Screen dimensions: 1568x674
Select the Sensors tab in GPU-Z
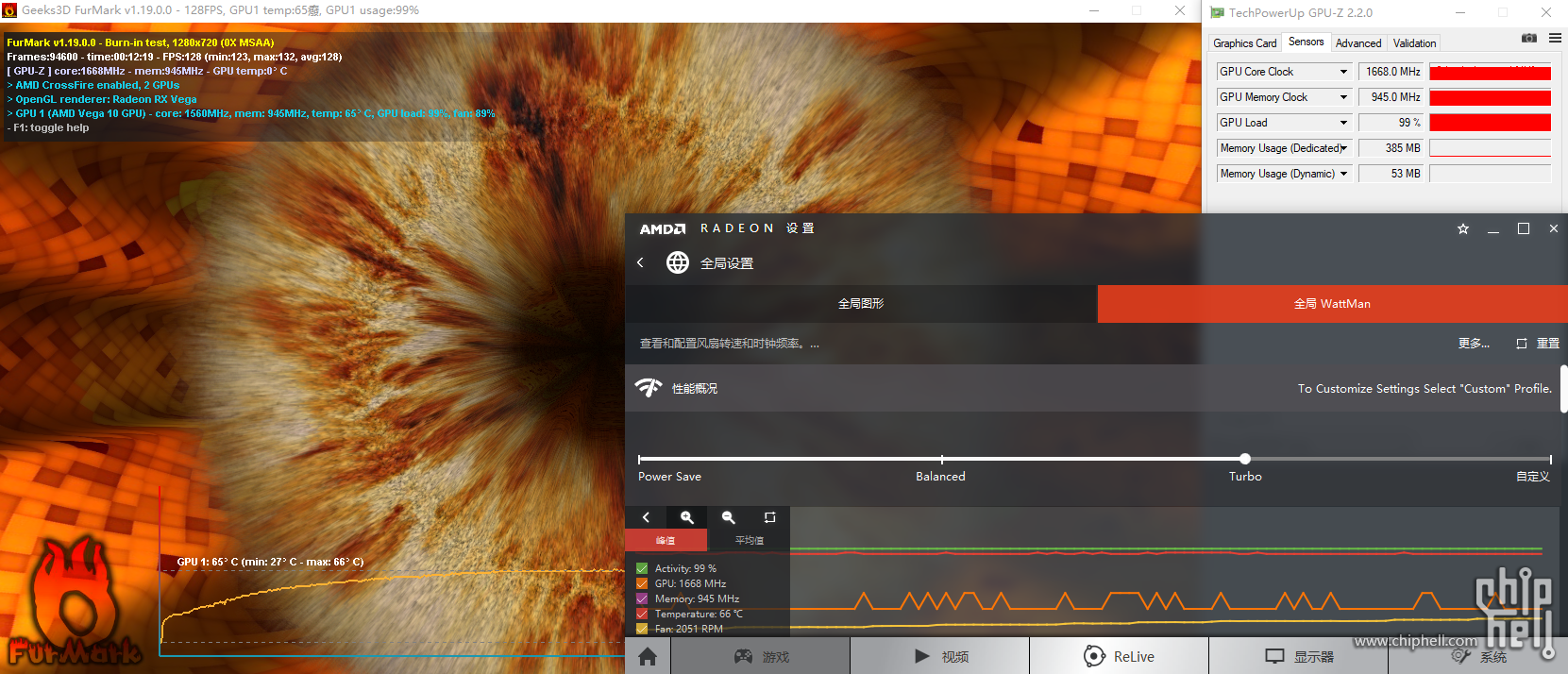coord(1307,42)
